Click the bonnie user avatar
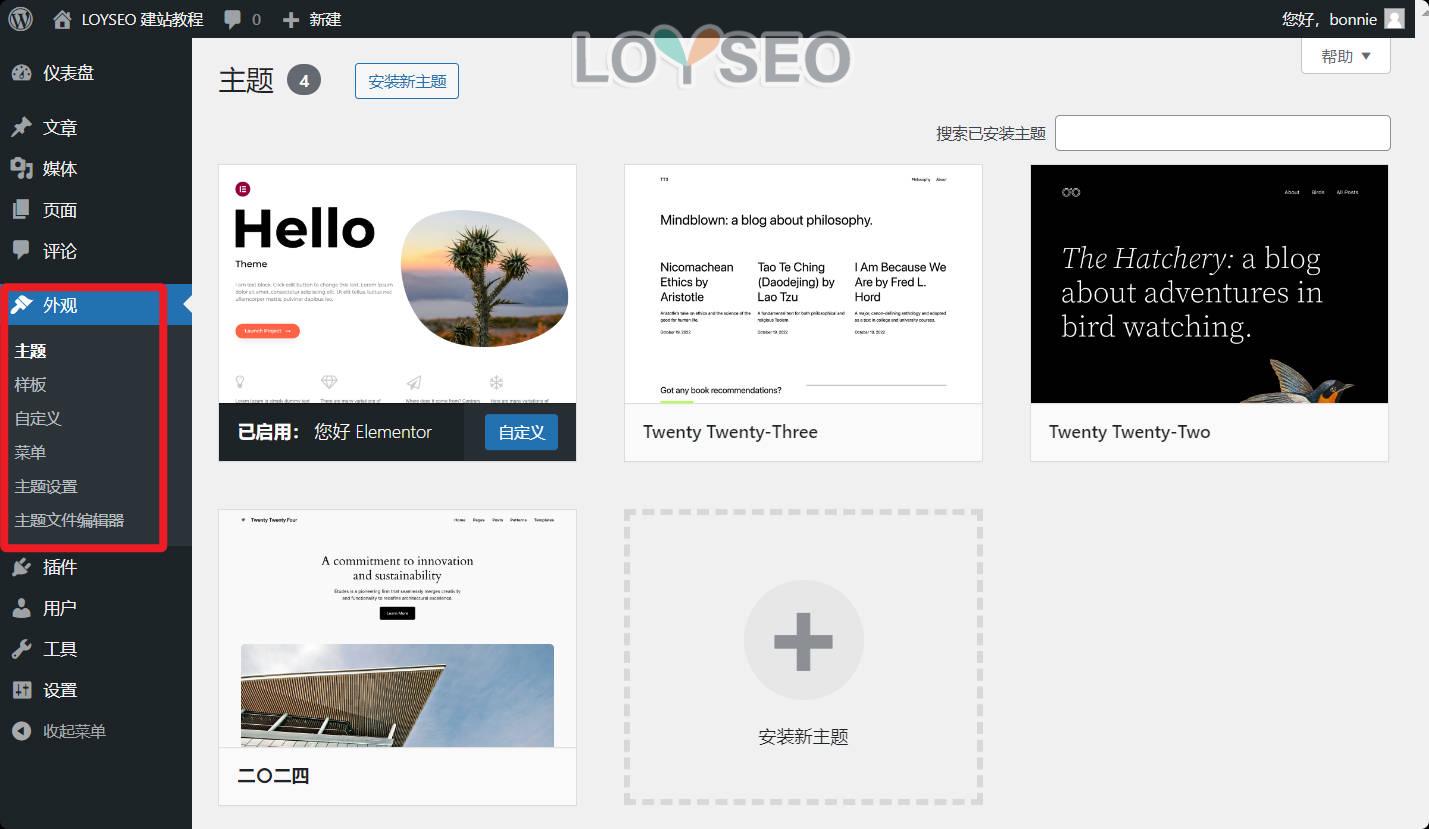 point(1394,19)
